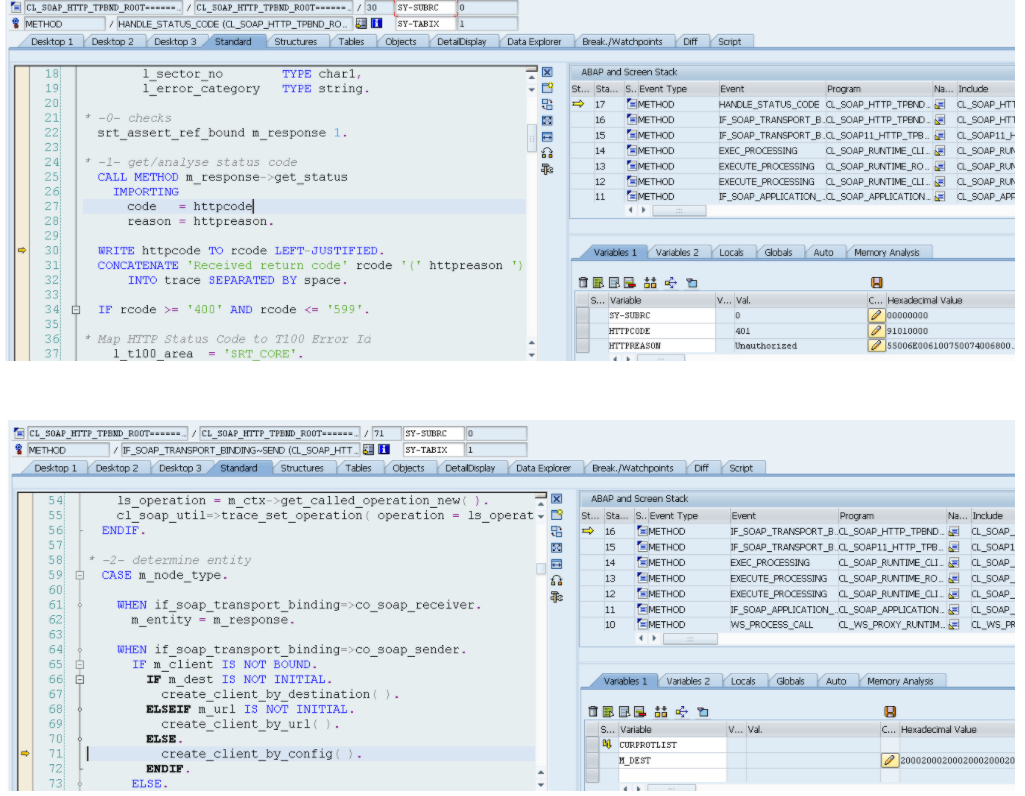1025x796 pixels.
Task: Select stack row 14 EXEC_PROCESSING in upper stack
Action: pos(792,151)
